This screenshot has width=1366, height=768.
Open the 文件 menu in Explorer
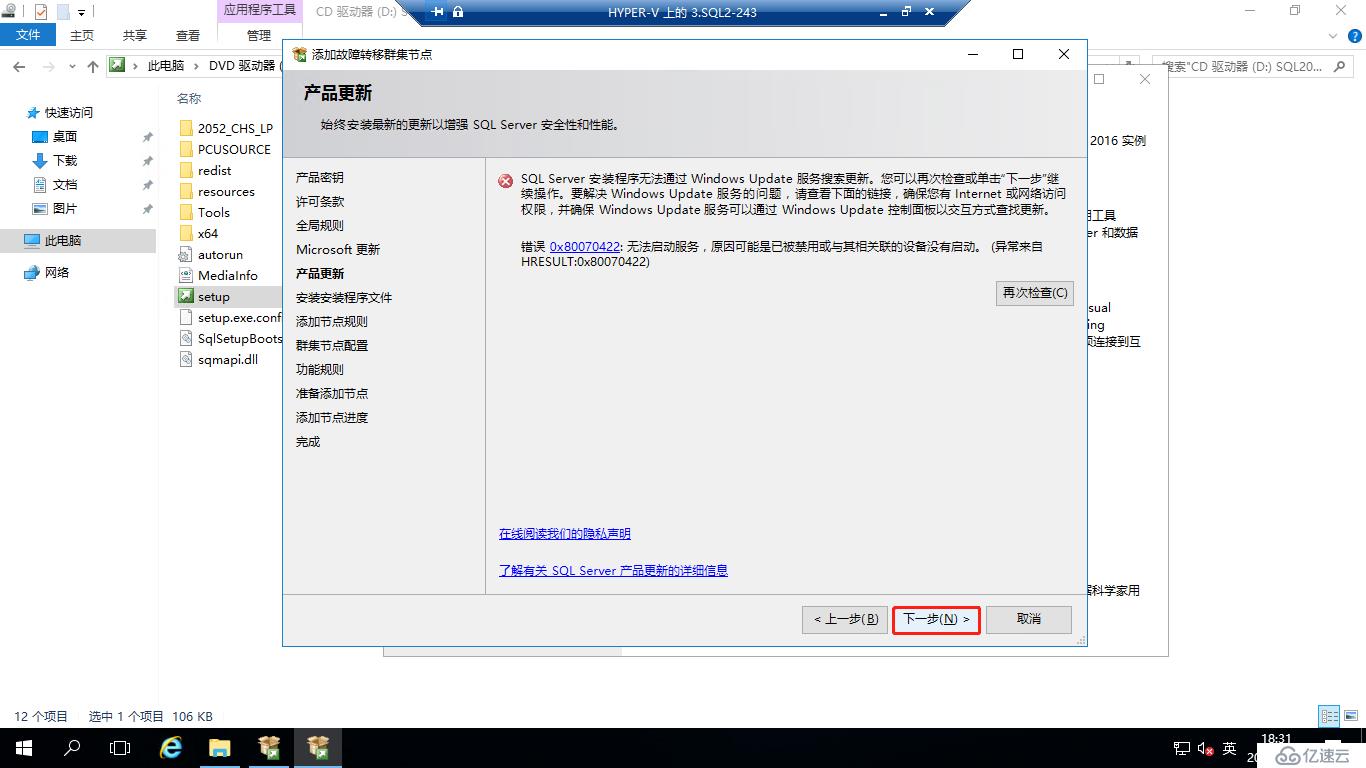point(28,35)
